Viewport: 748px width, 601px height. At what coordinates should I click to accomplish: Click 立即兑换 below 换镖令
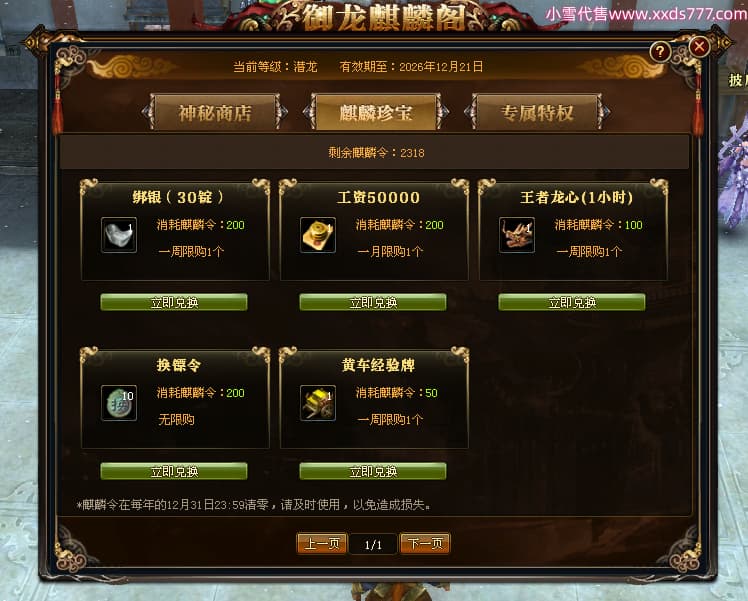point(174,471)
